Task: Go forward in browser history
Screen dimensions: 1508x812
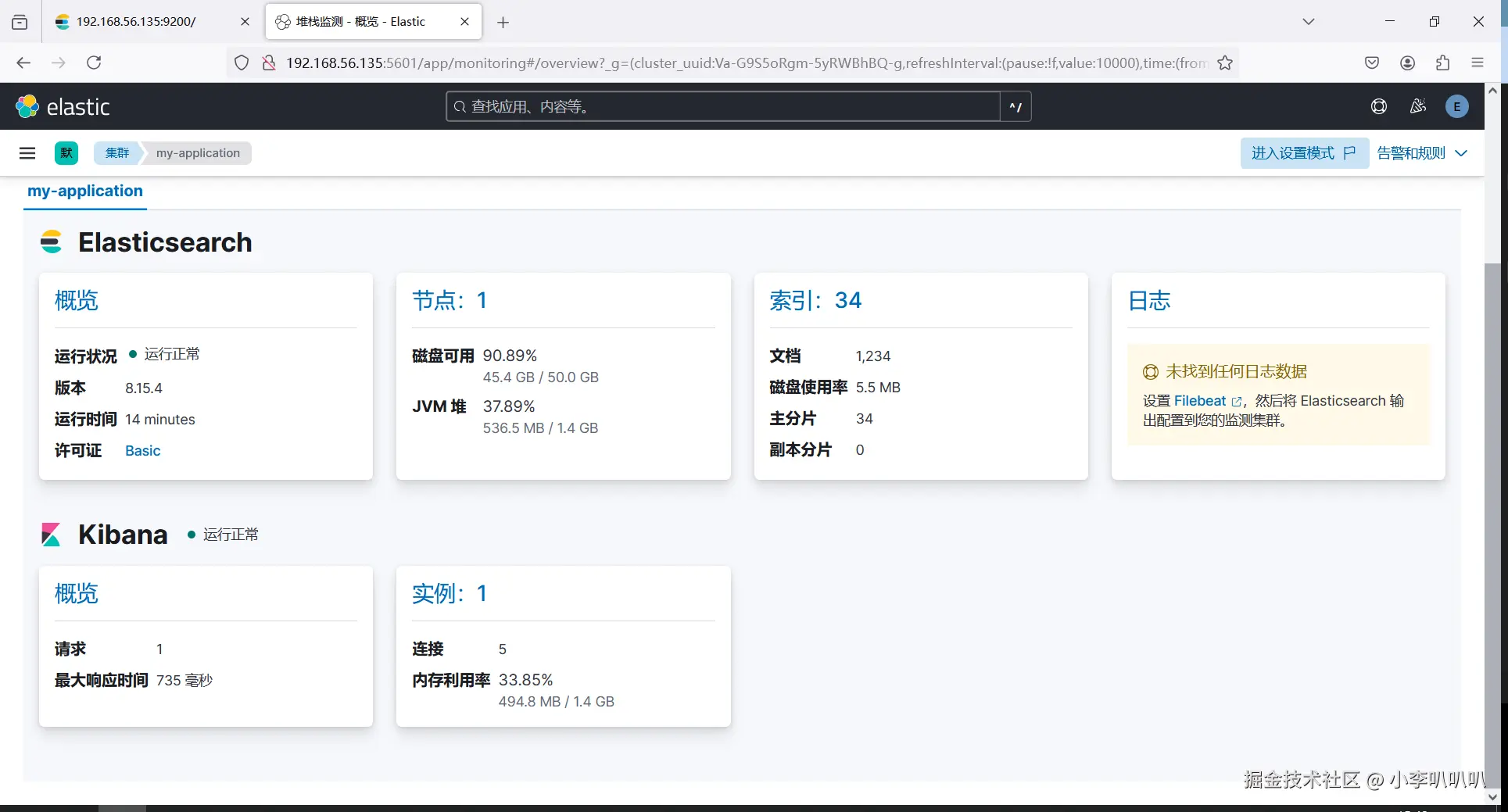Action: point(59,63)
